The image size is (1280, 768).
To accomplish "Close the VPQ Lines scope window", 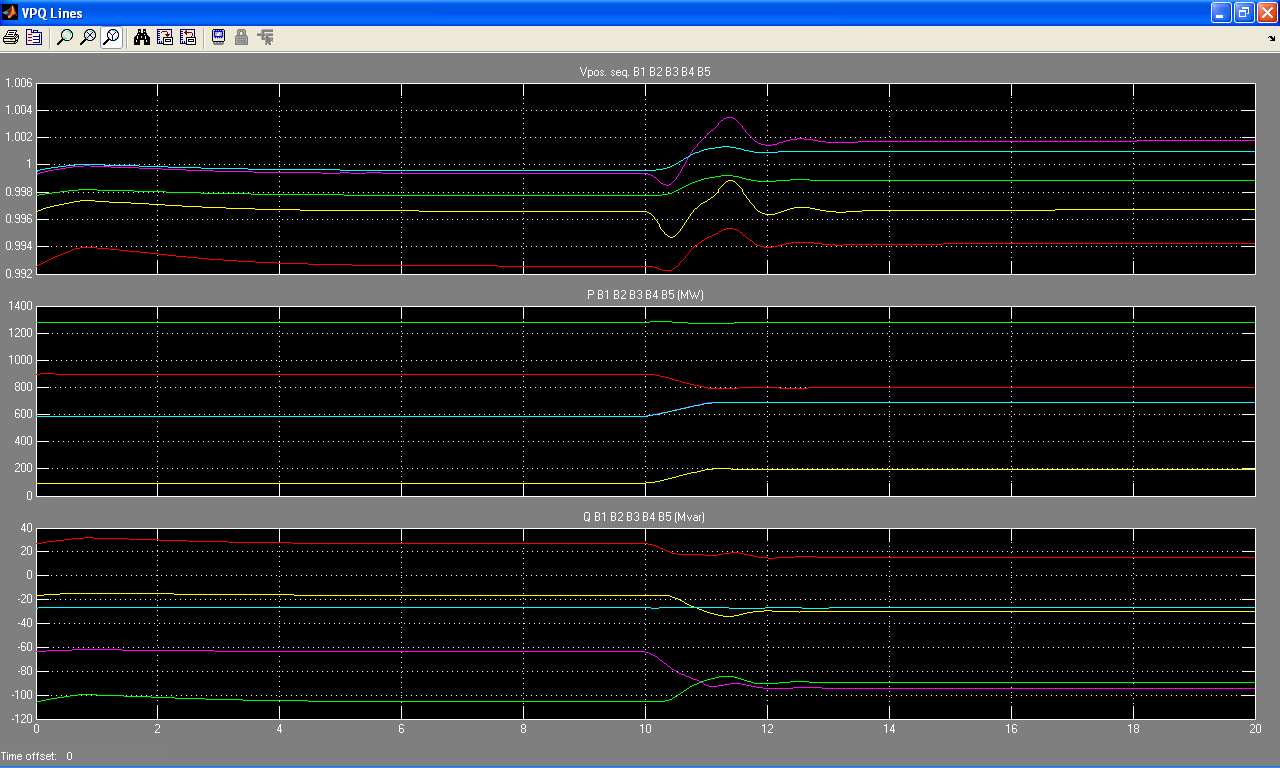I will (1266, 13).
